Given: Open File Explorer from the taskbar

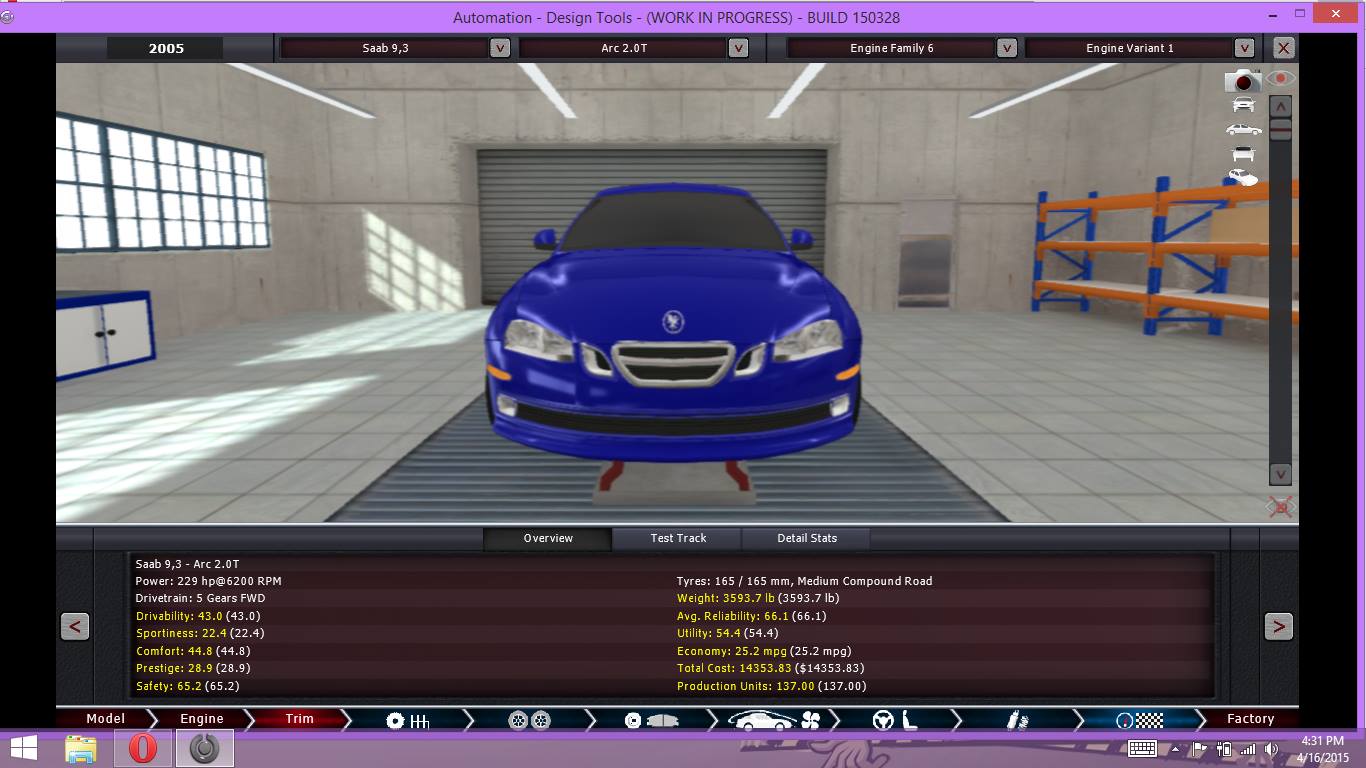Looking at the screenshot, I should click(x=81, y=748).
